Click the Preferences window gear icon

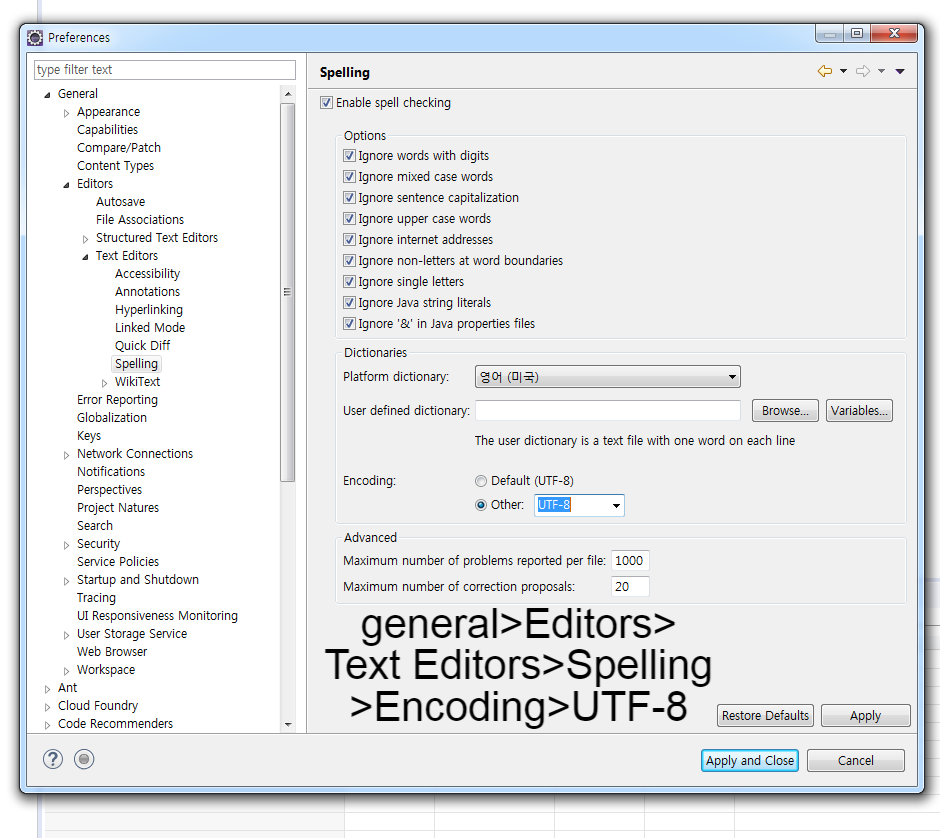coord(35,38)
